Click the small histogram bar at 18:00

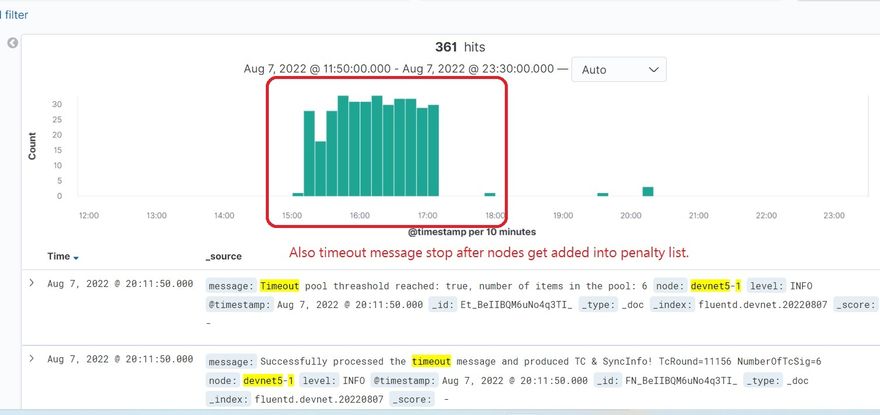coord(490,194)
